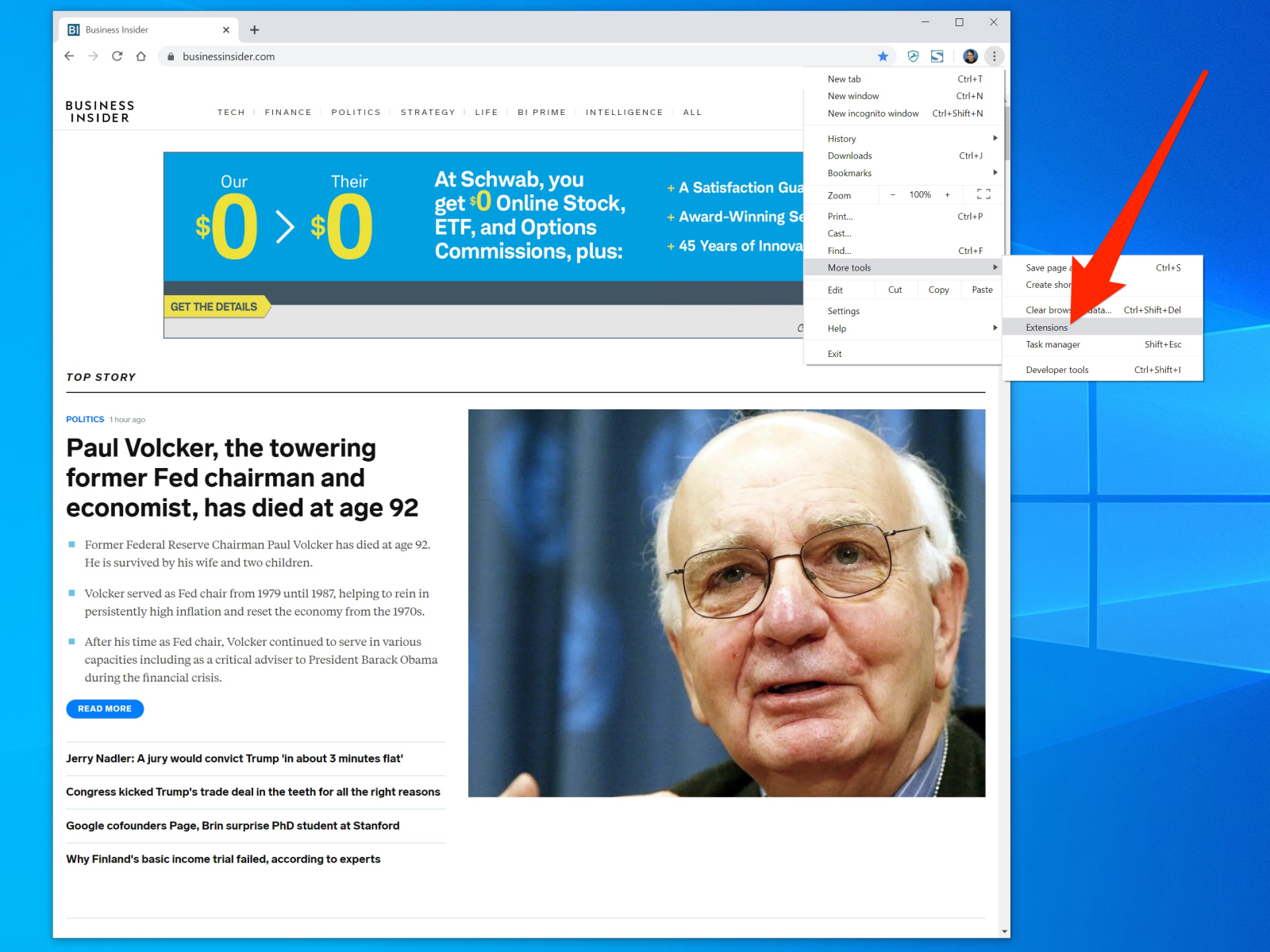Open Extensions from More tools submenu
The image size is (1270, 952).
click(1103, 328)
